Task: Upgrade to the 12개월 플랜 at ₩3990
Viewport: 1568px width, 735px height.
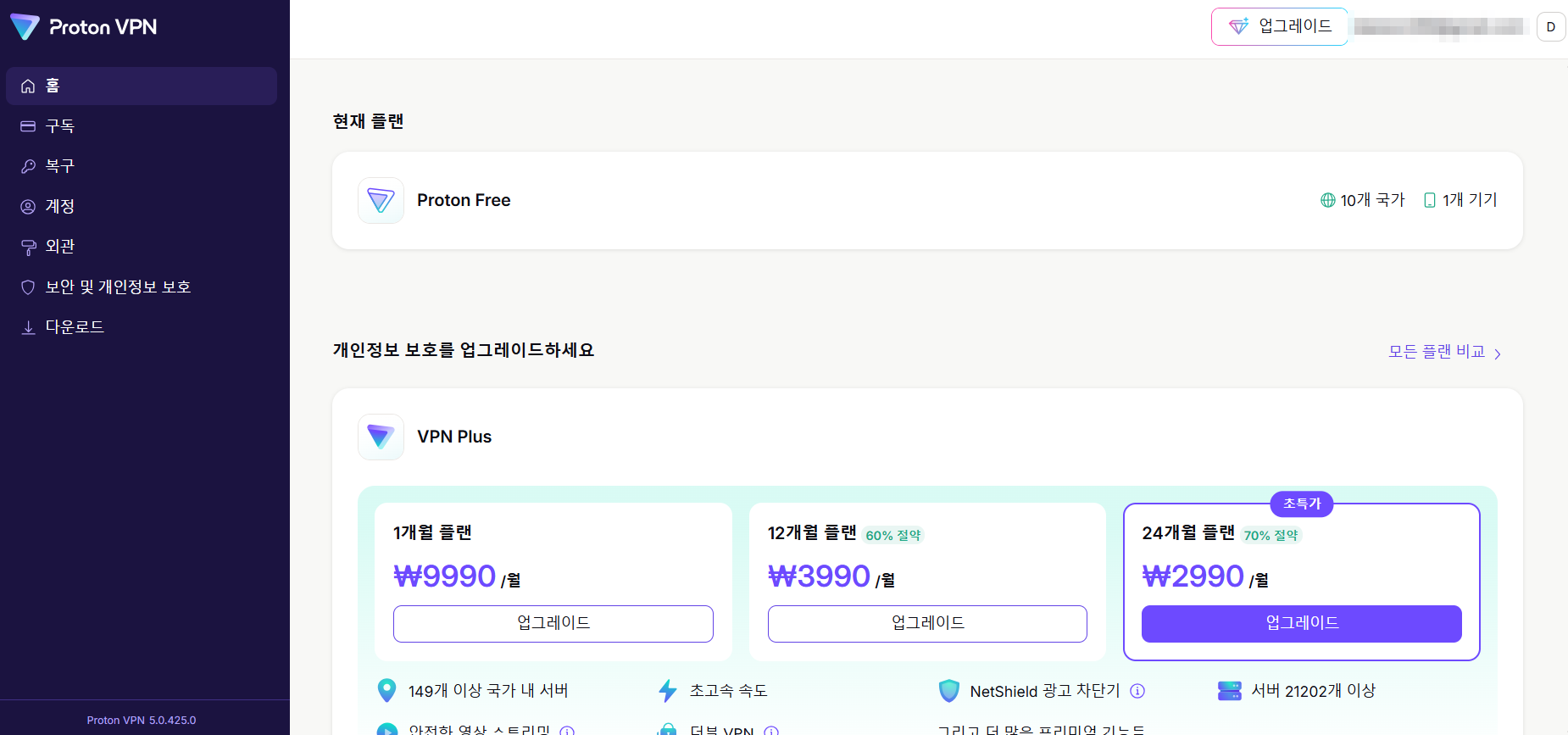Action: (927, 623)
